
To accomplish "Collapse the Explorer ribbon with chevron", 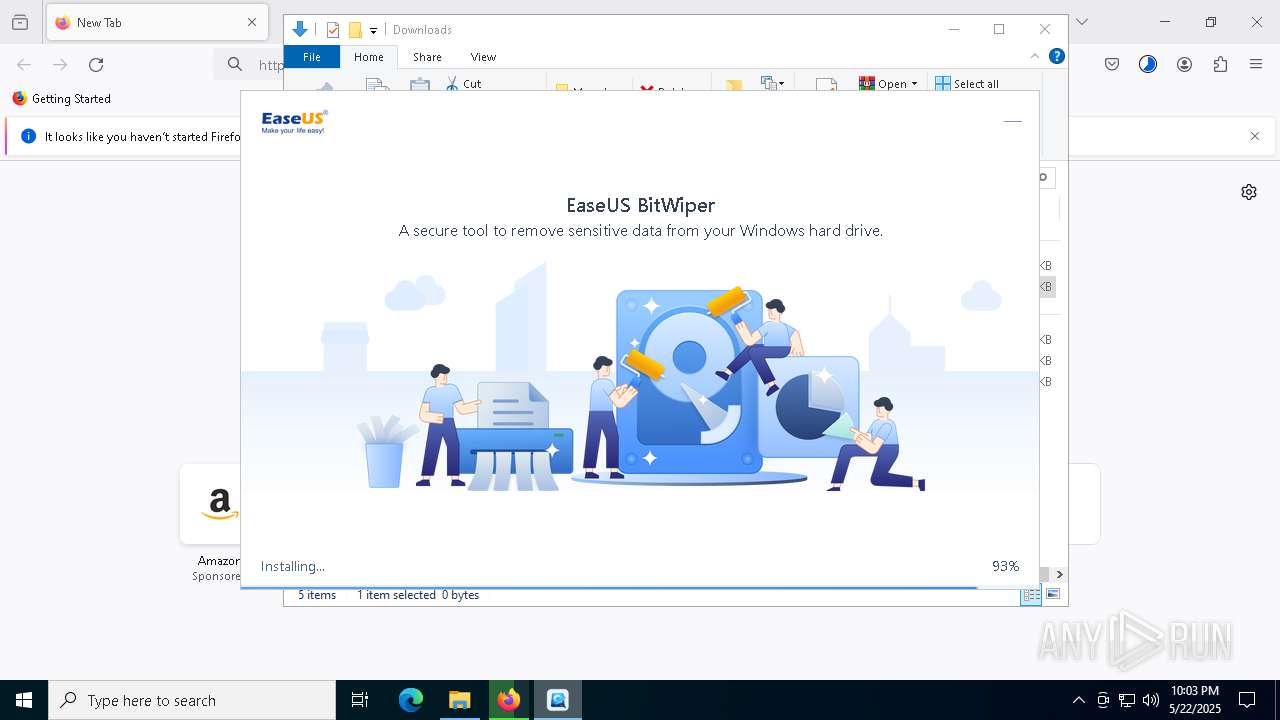I will (1035, 56).
